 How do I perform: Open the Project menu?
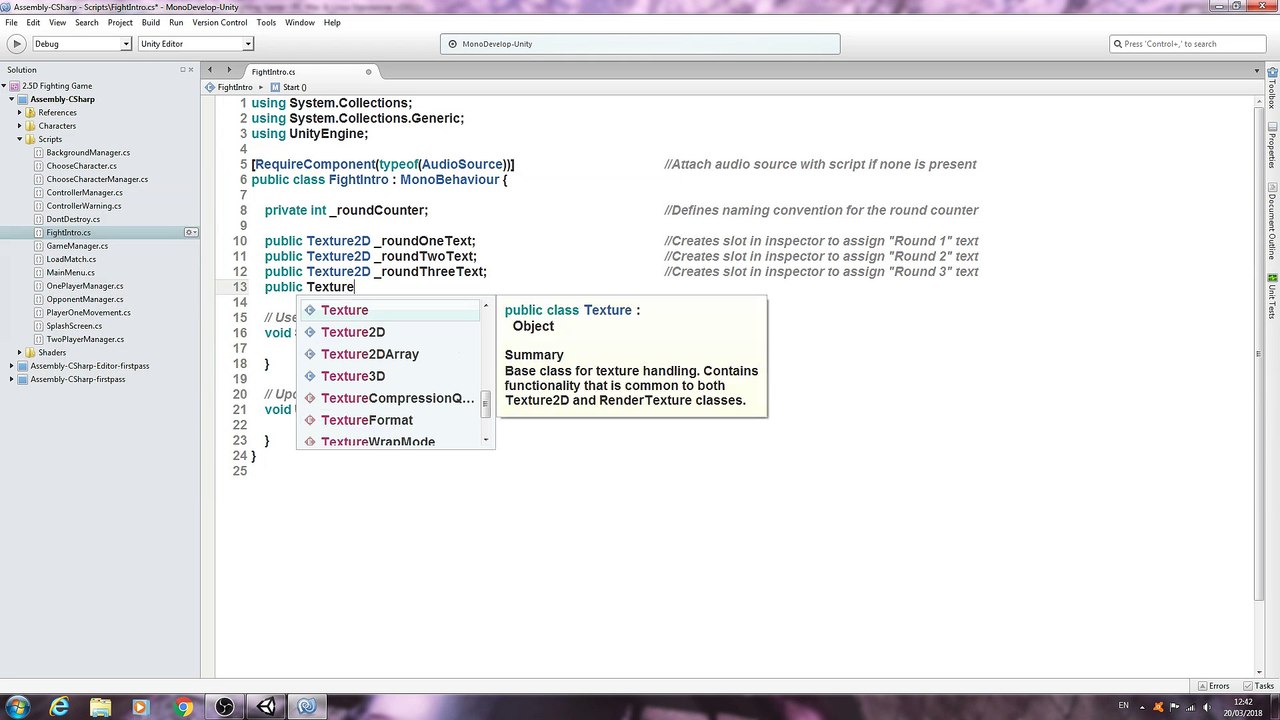[120, 22]
